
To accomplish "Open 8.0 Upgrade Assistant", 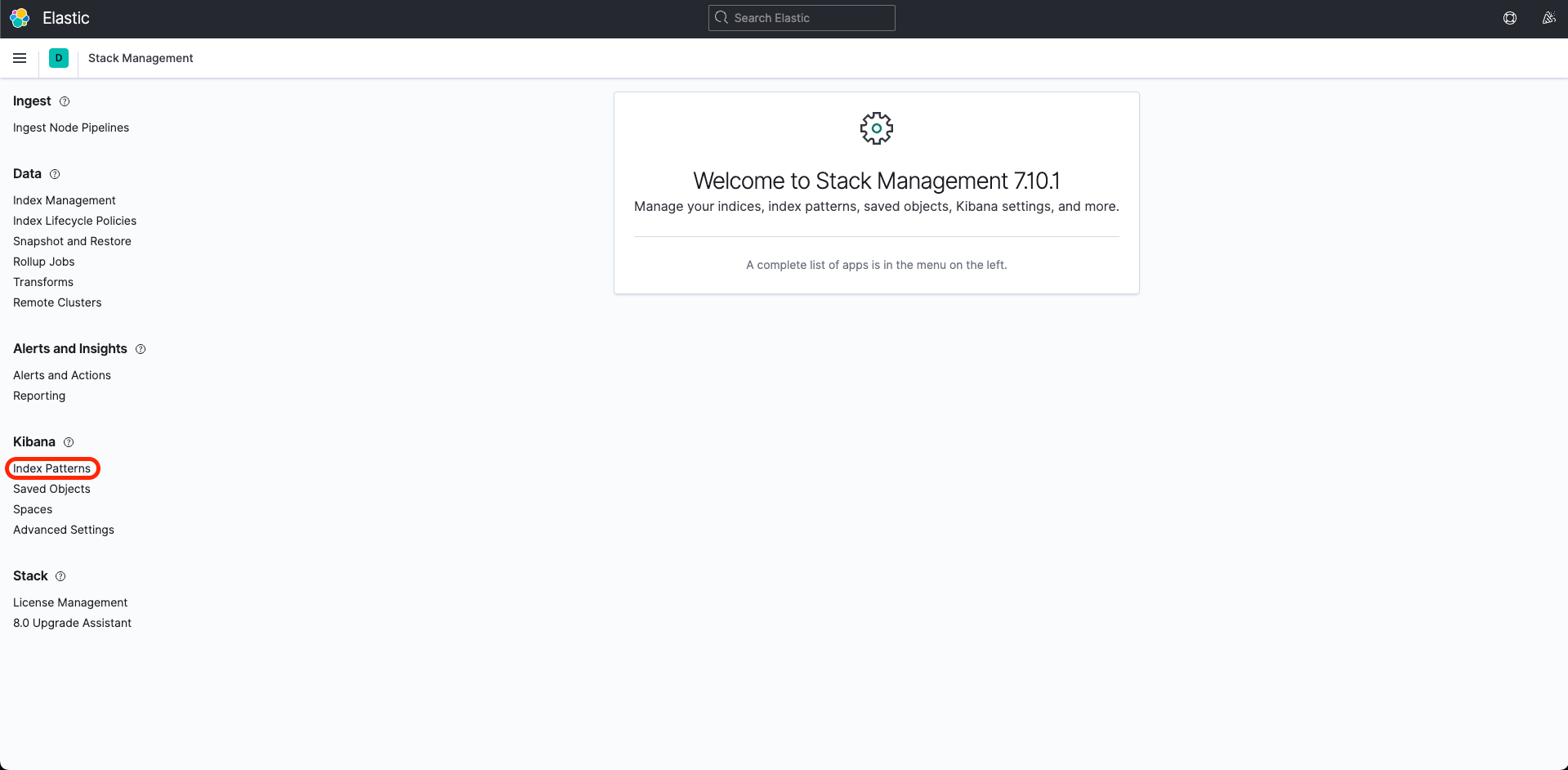I will (72, 623).
